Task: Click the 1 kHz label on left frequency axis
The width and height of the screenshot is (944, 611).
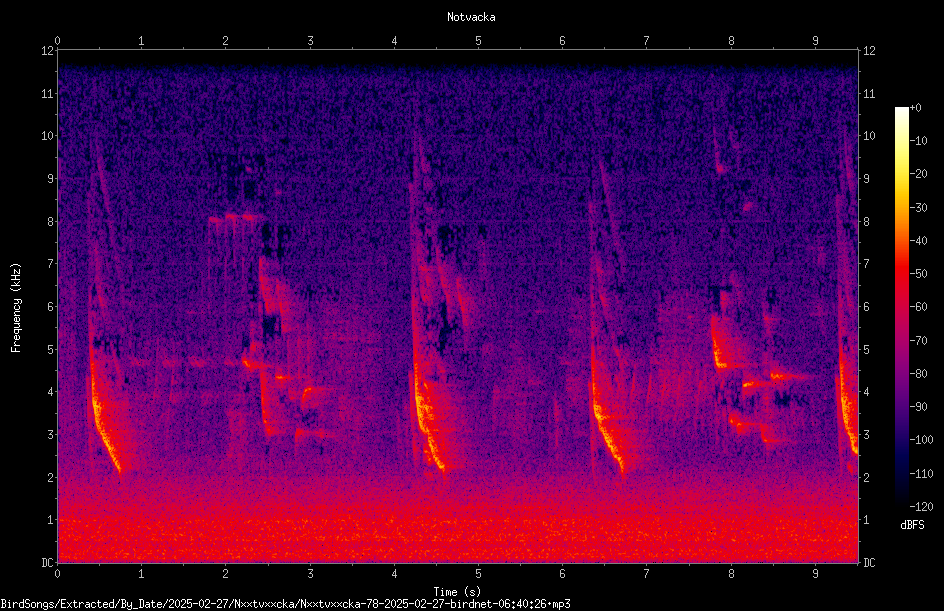Action: click(51, 520)
